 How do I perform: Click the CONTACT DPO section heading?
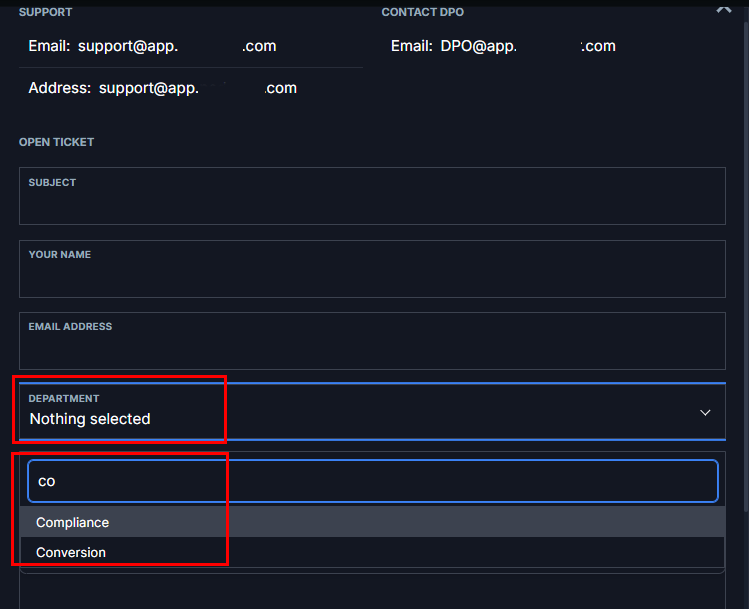click(422, 12)
